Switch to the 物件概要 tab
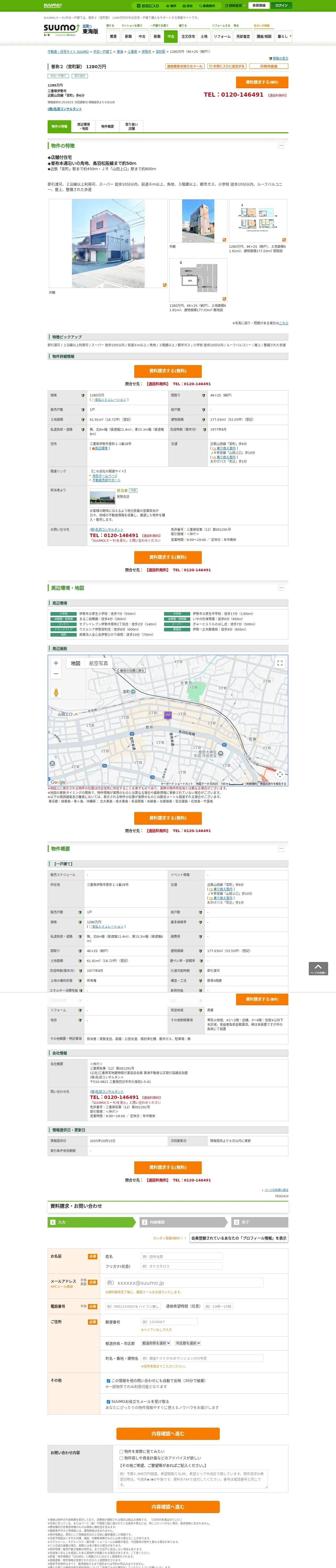The image size is (336, 1568). tap(107, 126)
